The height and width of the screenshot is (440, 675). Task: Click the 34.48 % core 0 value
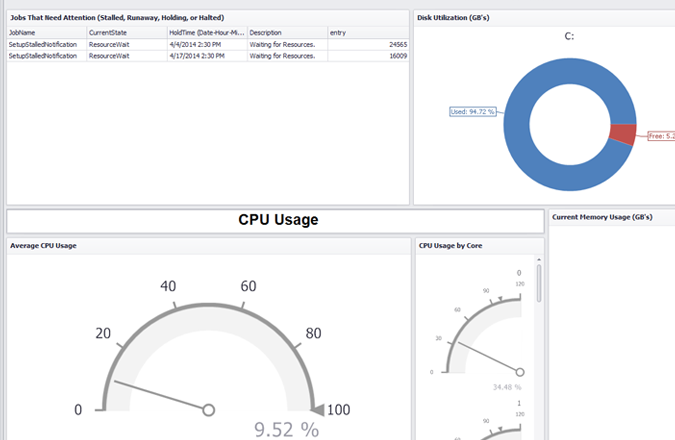507,387
